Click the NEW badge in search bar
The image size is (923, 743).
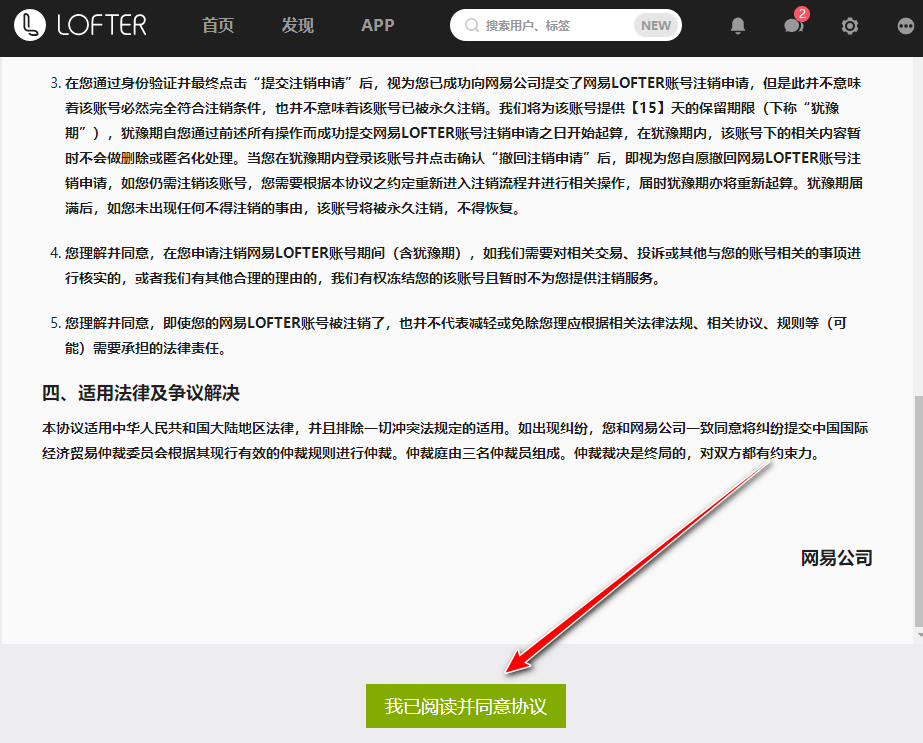656,25
